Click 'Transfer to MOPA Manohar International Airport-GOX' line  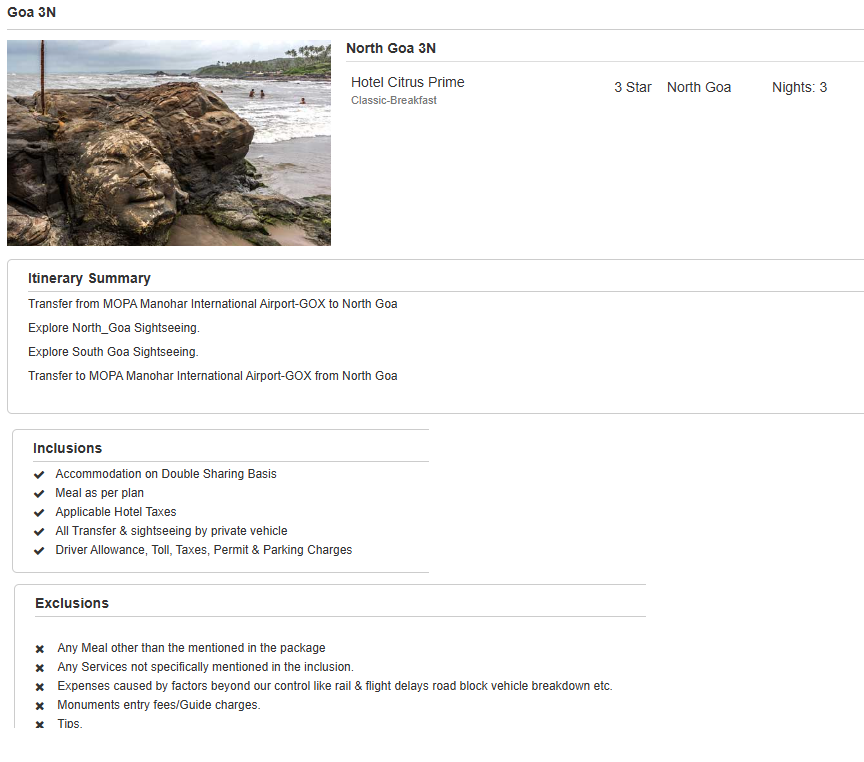(x=213, y=376)
